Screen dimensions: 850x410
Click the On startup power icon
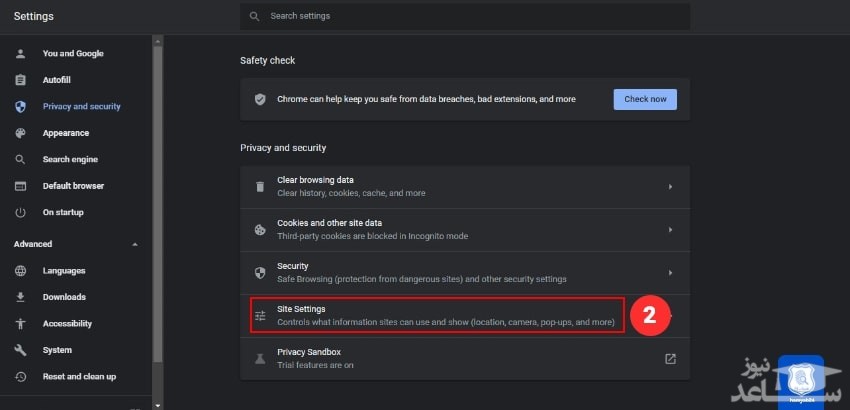coord(20,212)
